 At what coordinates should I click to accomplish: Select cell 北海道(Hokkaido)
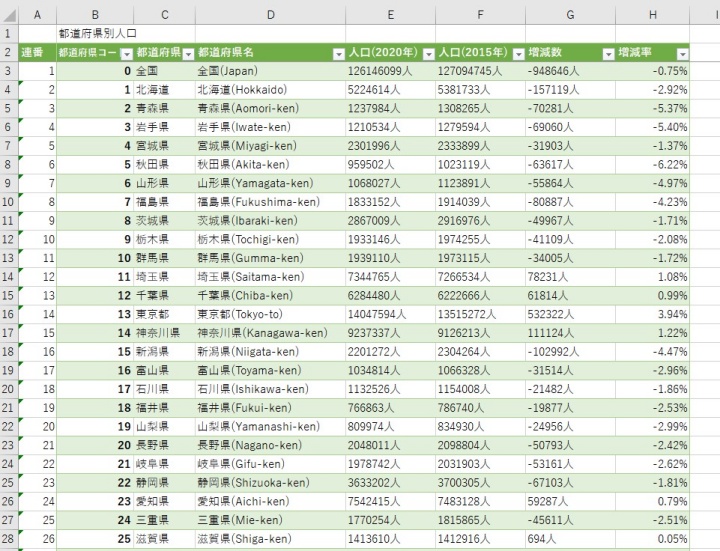270,90
